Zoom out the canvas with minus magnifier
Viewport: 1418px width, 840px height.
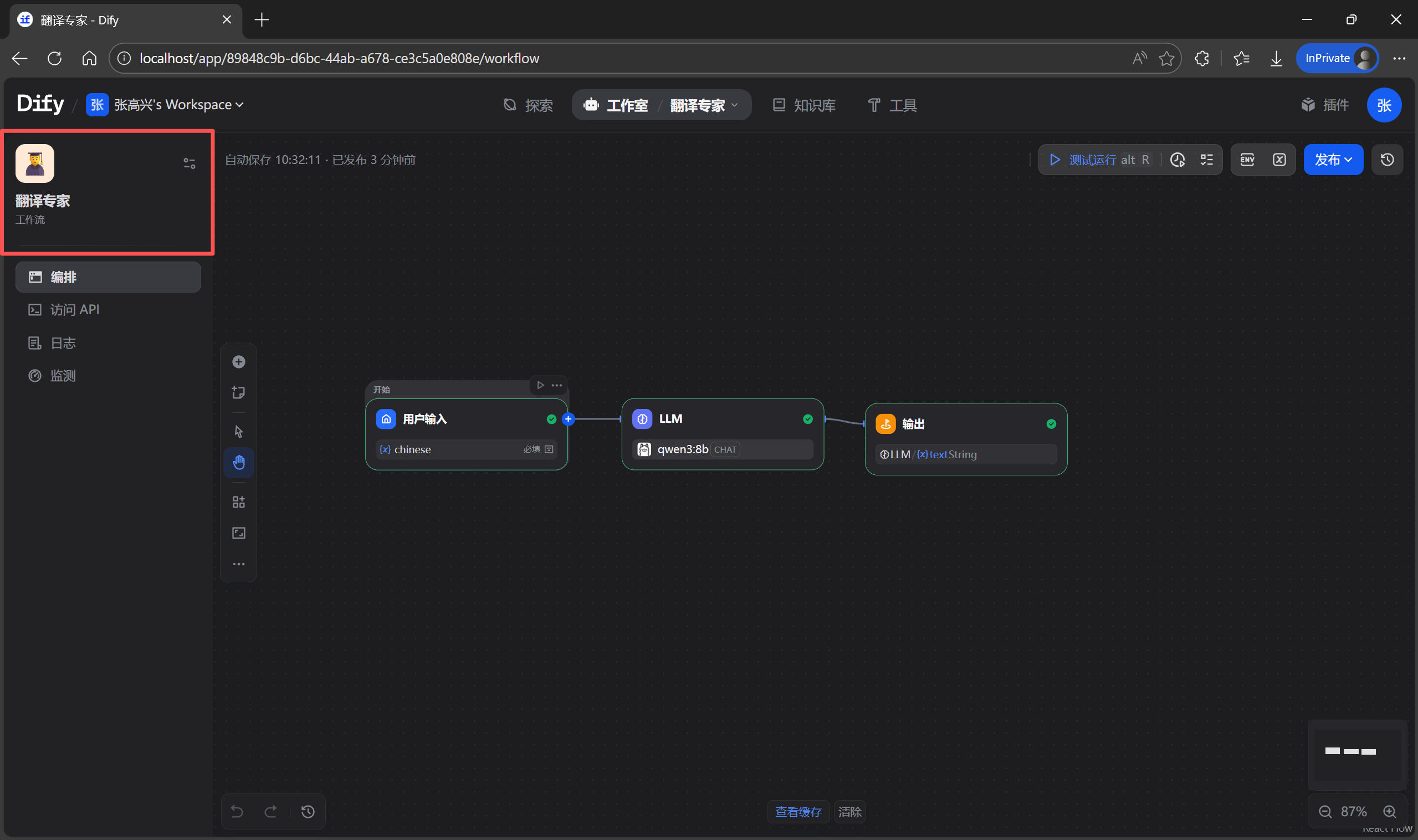click(1324, 812)
